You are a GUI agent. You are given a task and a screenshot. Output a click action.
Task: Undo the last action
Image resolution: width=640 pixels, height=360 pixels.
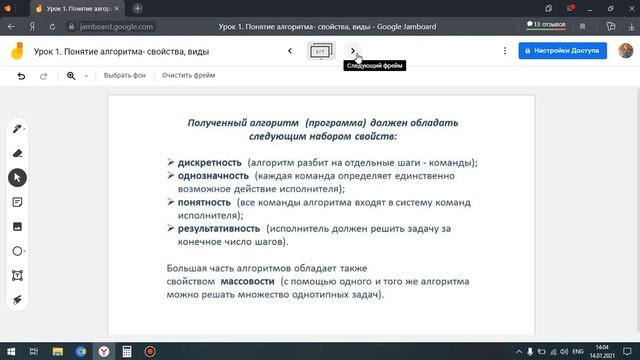pyautogui.click(x=21, y=76)
